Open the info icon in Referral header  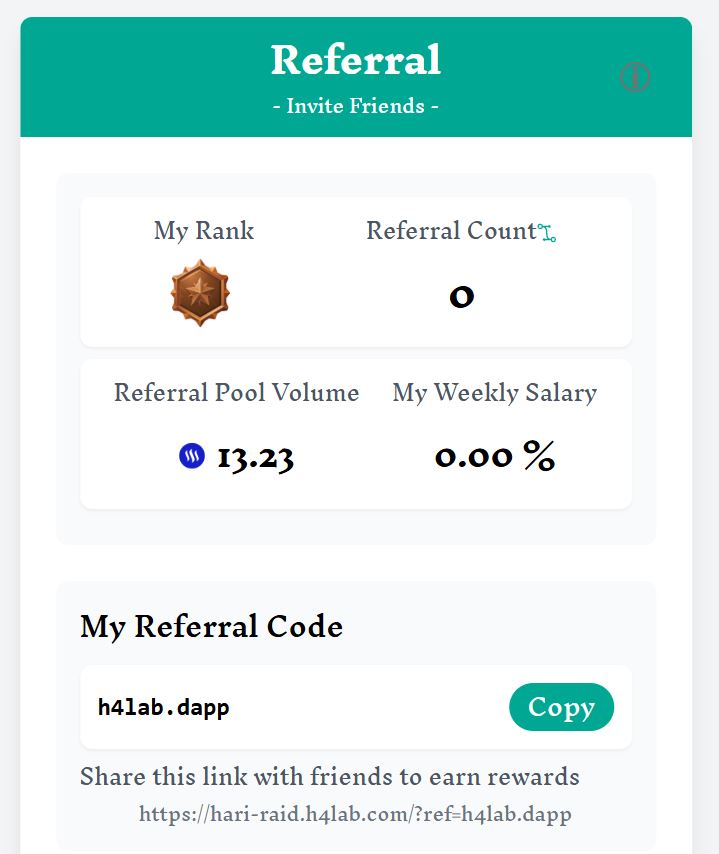click(x=635, y=77)
